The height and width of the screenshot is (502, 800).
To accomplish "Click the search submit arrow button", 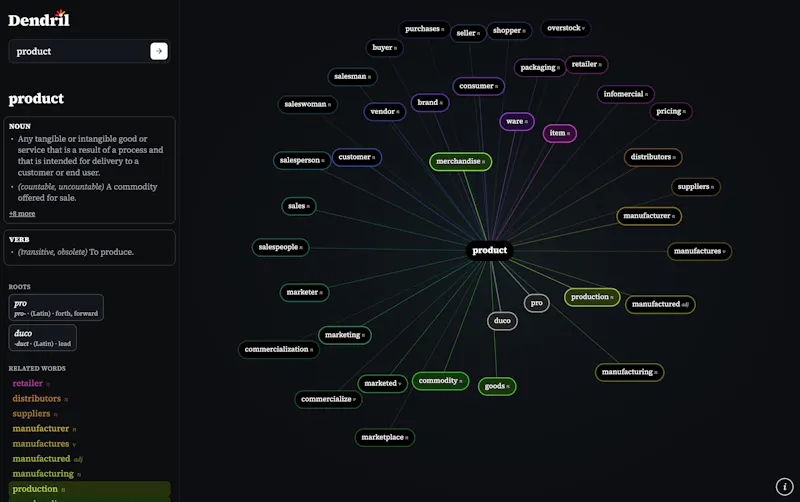I will (159, 51).
